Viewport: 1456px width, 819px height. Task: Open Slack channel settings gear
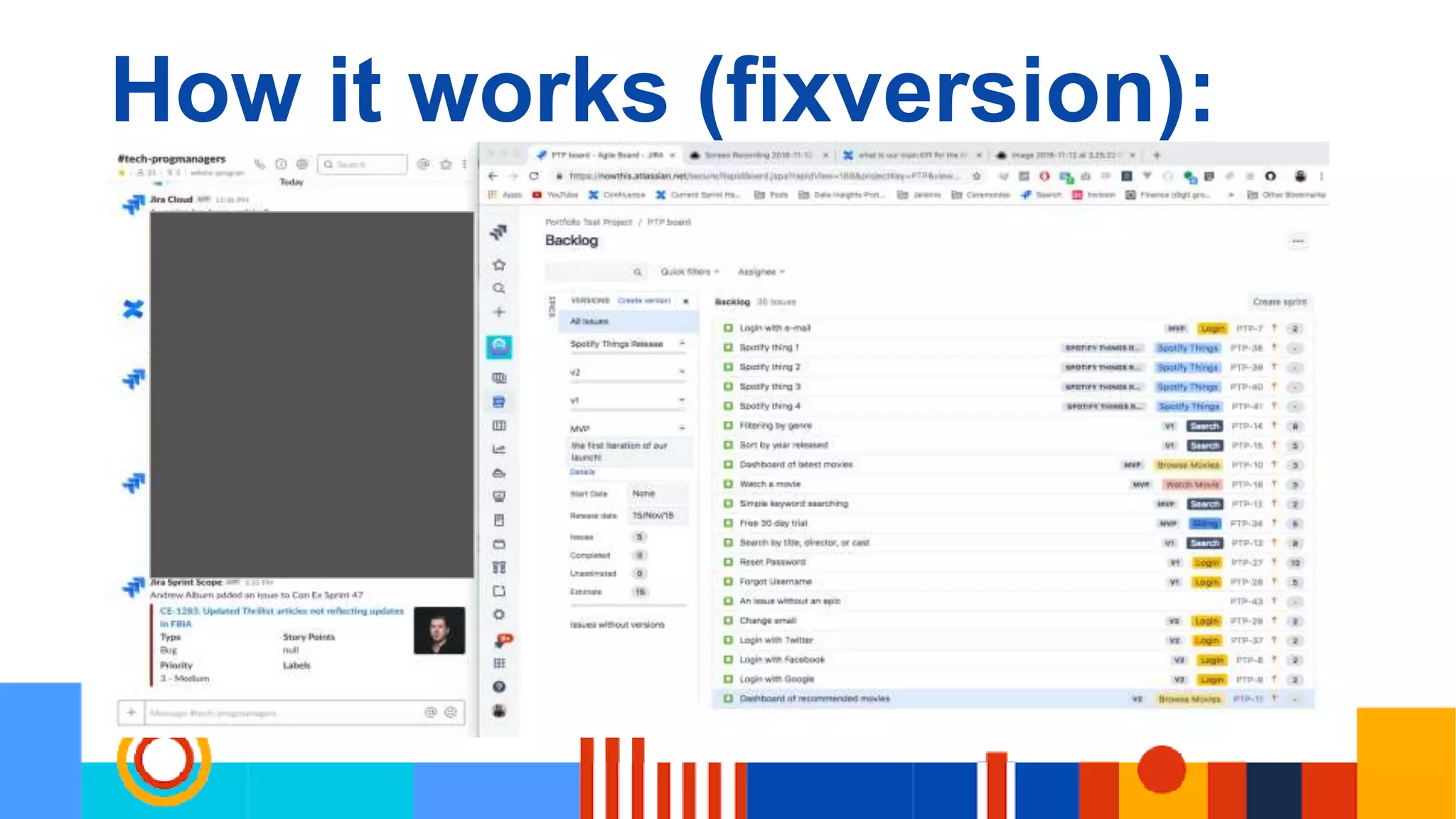pos(302,164)
